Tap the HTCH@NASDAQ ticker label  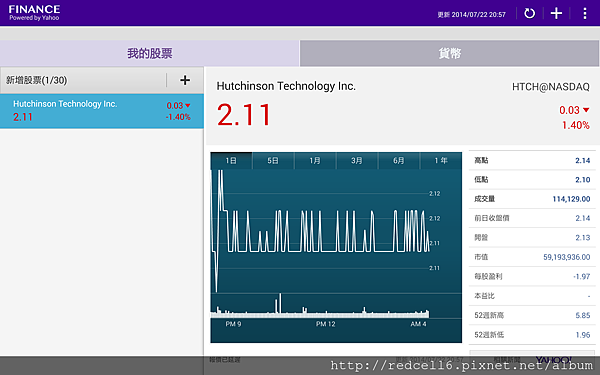pos(551,87)
